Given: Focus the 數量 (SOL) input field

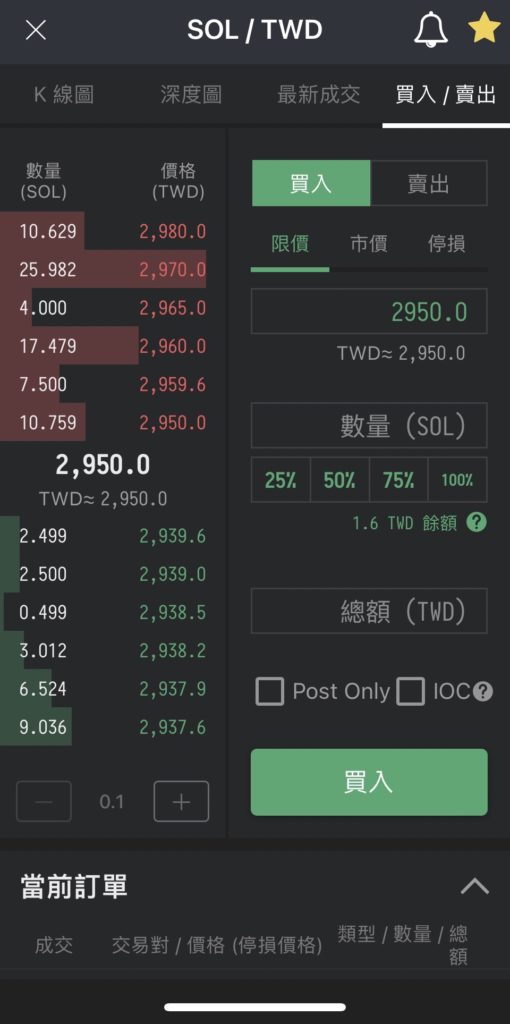Looking at the screenshot, I should pos(369,426).
